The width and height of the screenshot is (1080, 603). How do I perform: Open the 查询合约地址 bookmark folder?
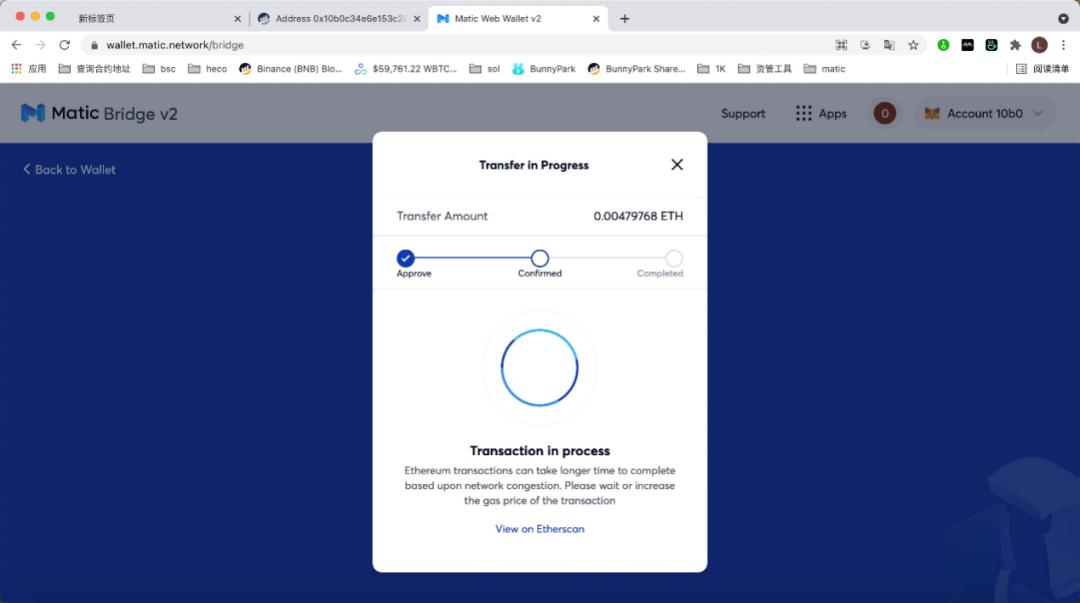[x=94, y=69]
